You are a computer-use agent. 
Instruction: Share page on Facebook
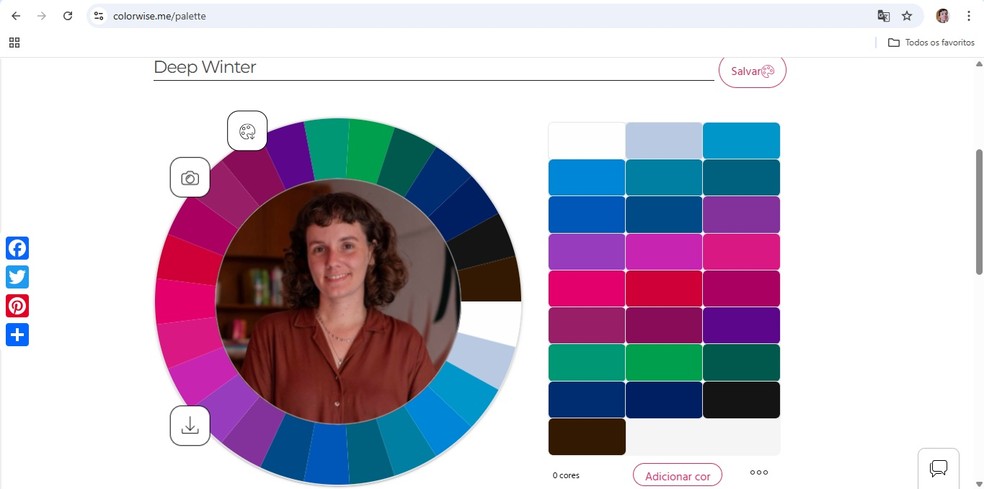[x=17, y=248]
